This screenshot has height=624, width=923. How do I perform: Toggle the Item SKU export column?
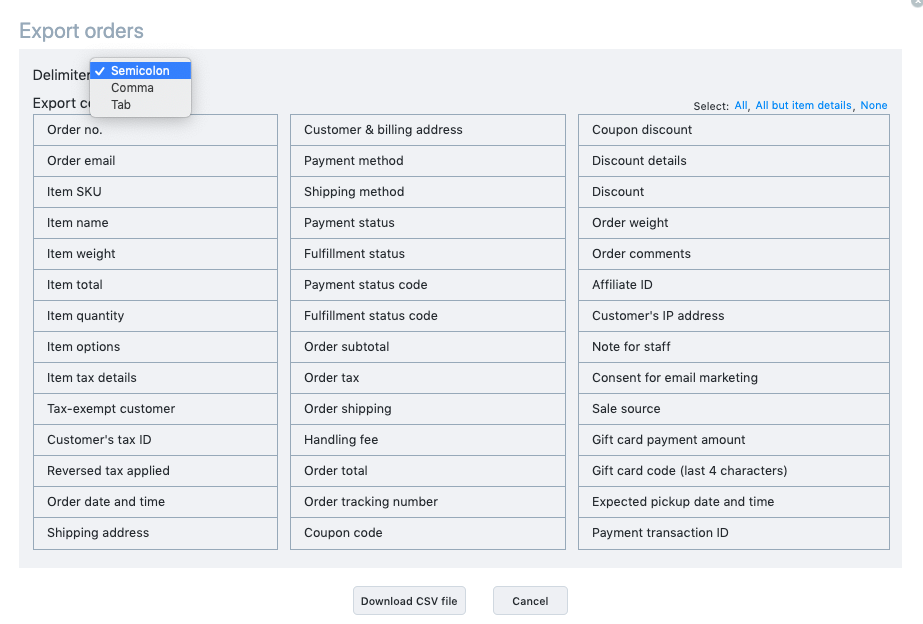coord(155,192)
